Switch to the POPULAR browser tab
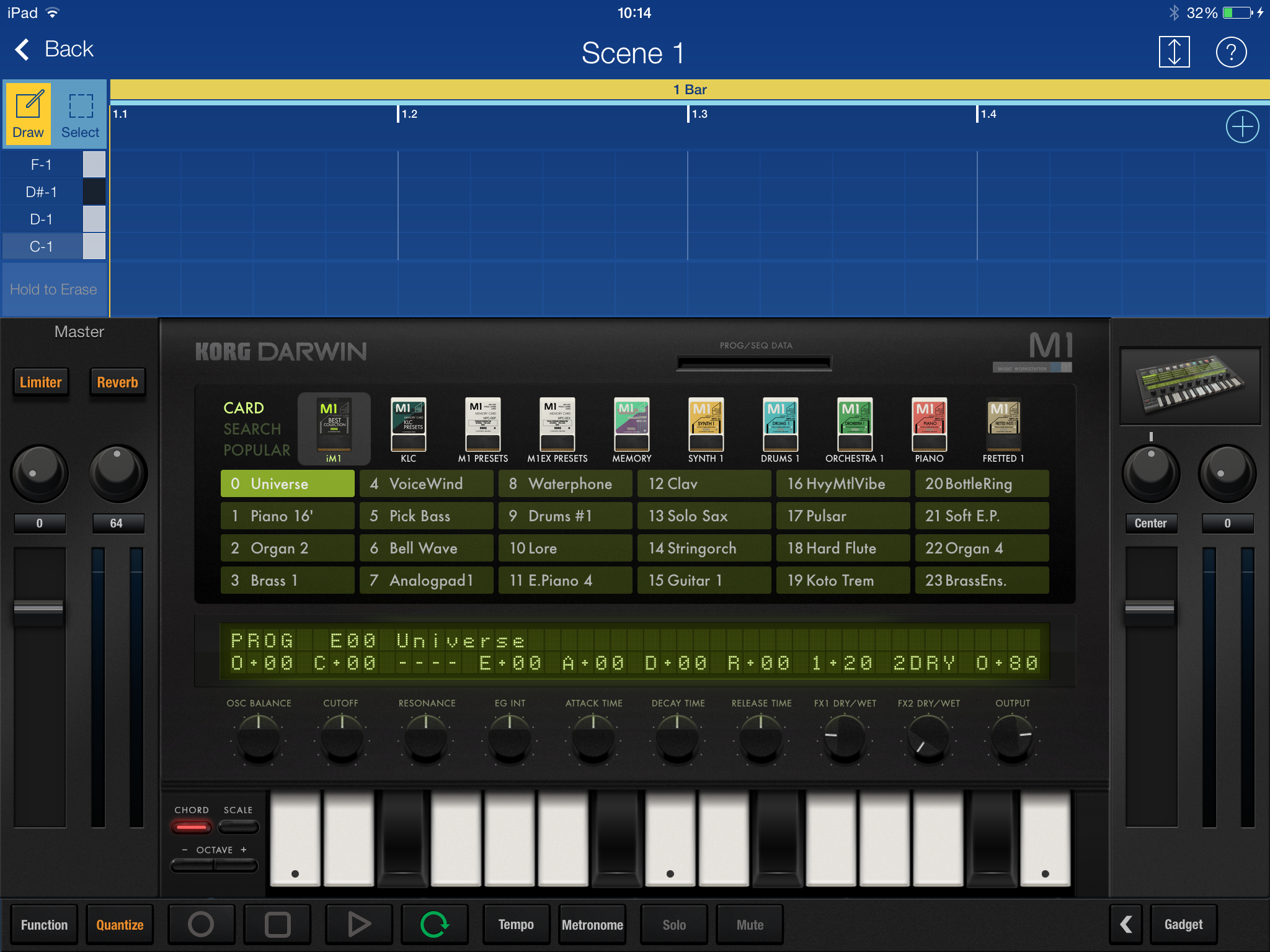1270x952 pixels. 257,450
